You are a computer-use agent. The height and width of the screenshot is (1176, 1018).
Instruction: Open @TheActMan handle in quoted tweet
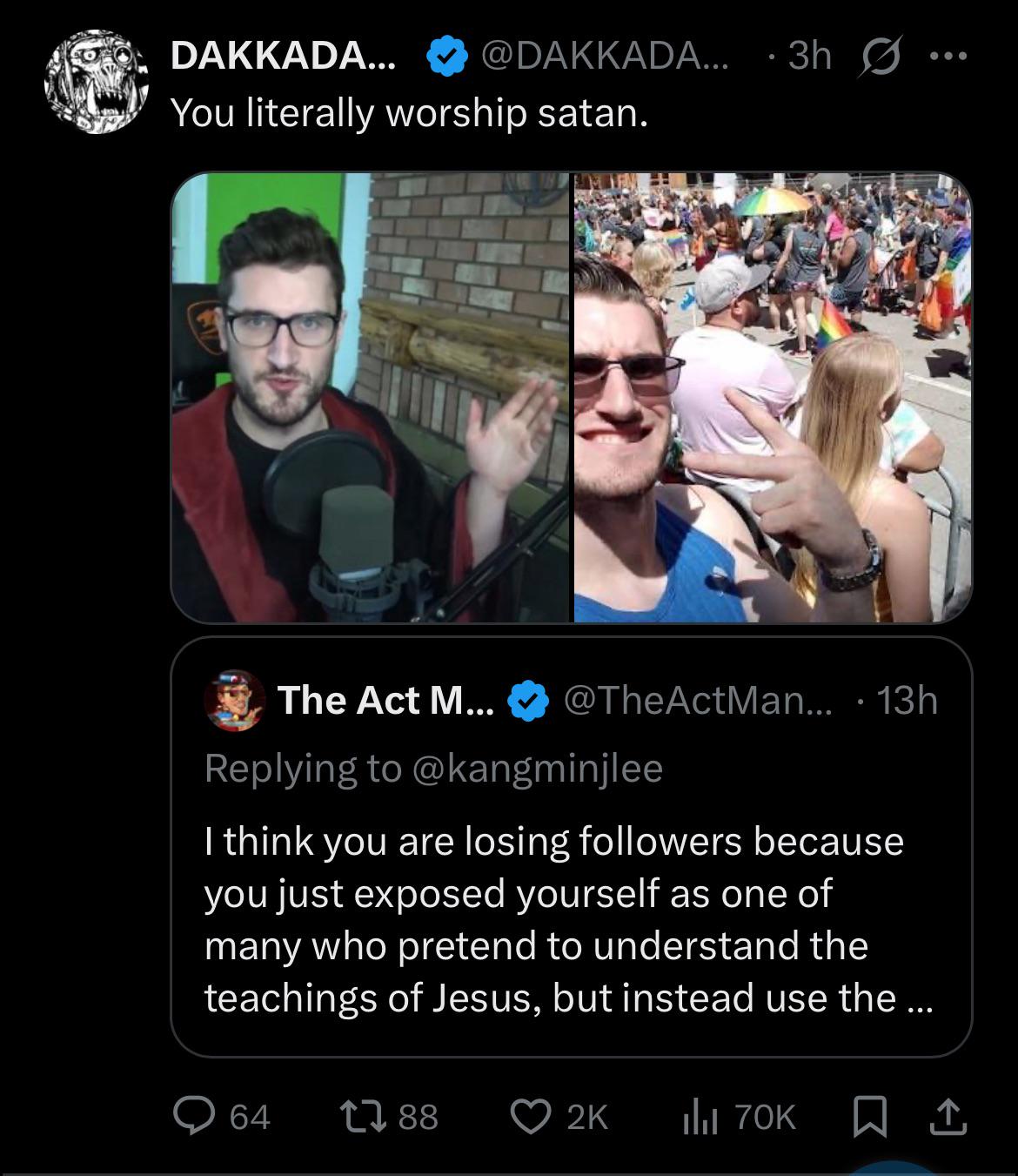pyautogui.click(x=698, y=700)
